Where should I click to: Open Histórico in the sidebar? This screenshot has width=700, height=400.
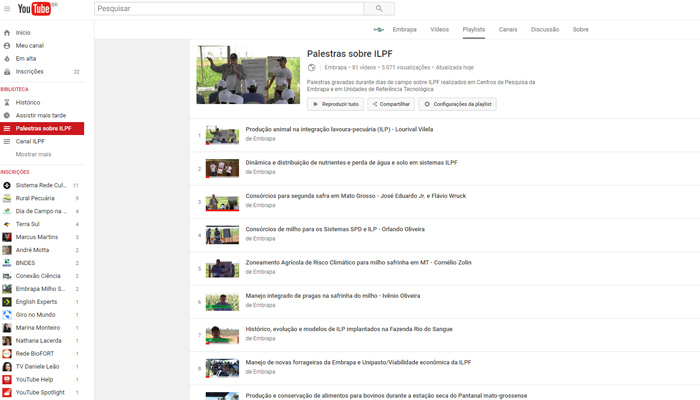(x=28, y=102)
